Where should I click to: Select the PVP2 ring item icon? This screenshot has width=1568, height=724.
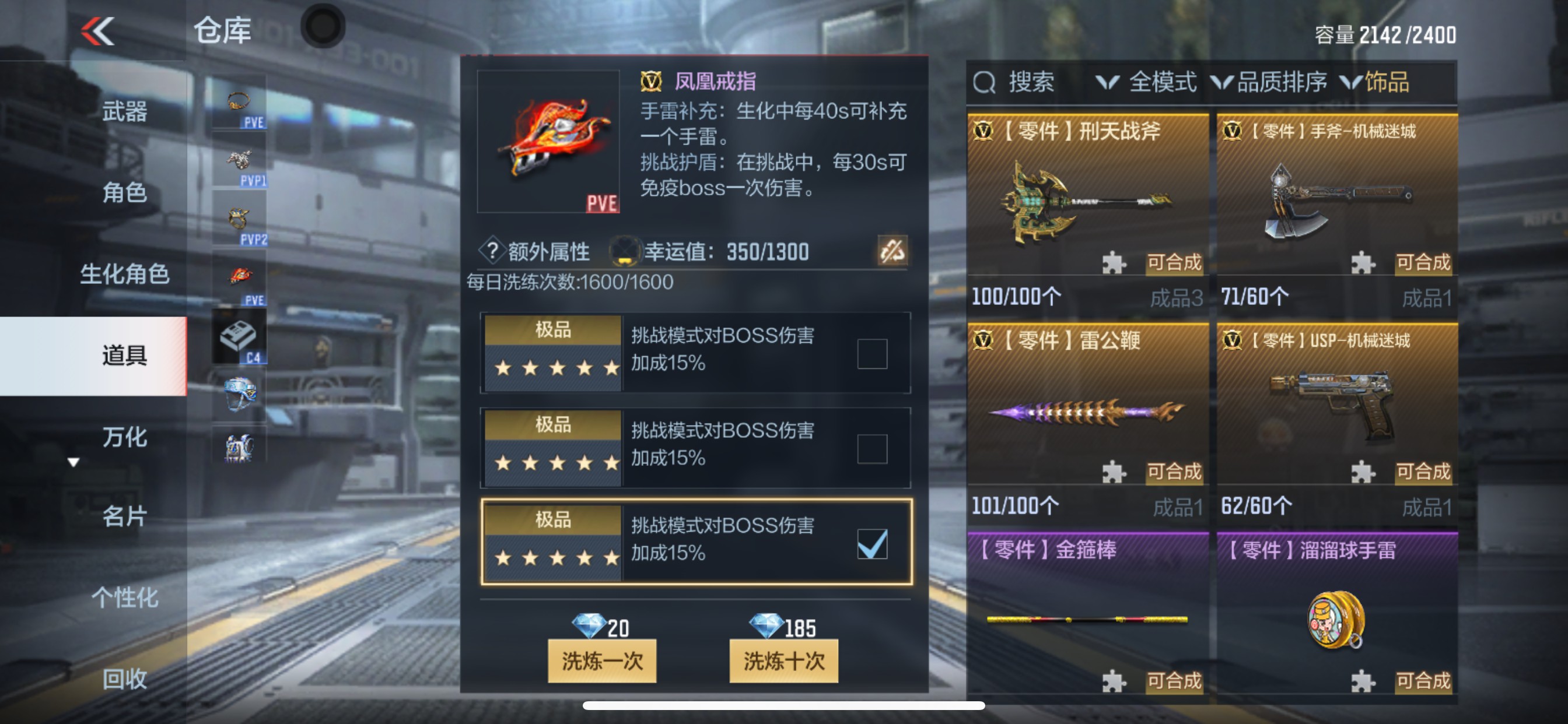(x=239, y=220)
